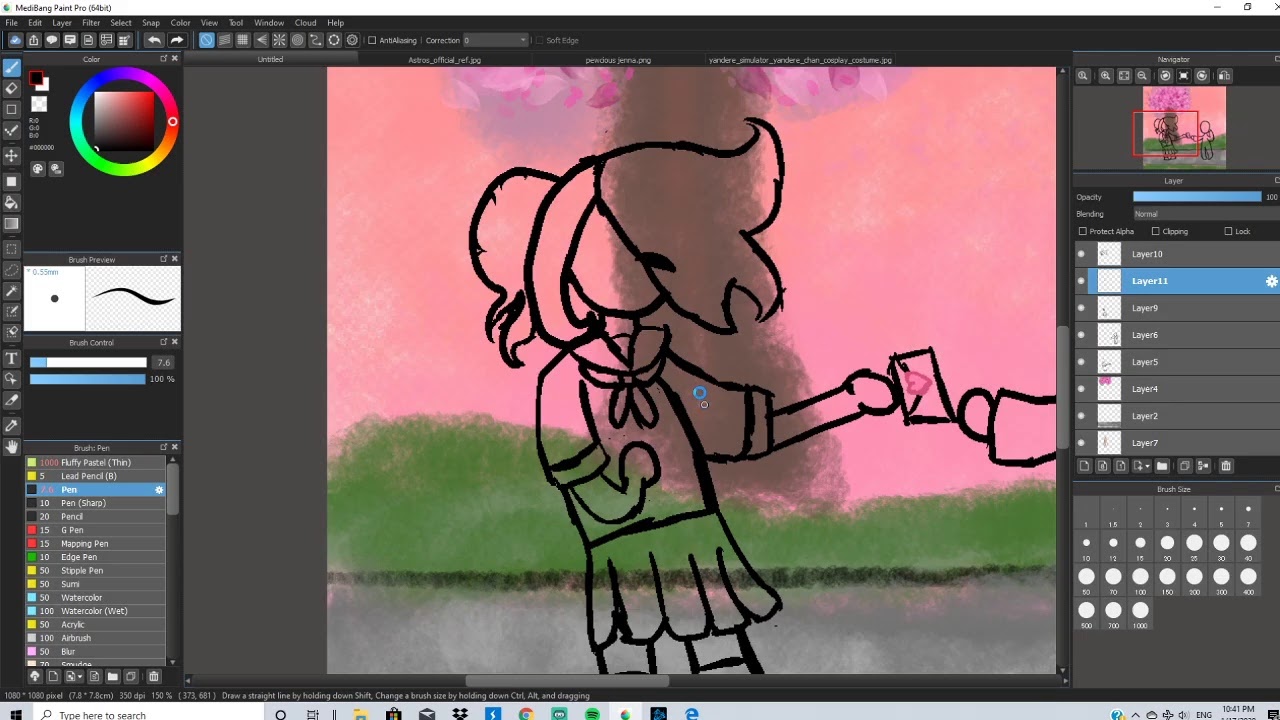Click the Redo arrow in toolbar
Image resolution: width=1280 pixels, height=720 pixels.
(177, 40)
